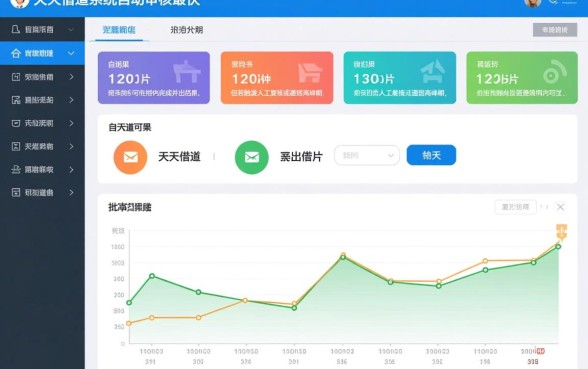Viewport: 588px width, 369px height.
Task: Click the inbox tray icon in the sidebar
Action: (x=16, y=123)
